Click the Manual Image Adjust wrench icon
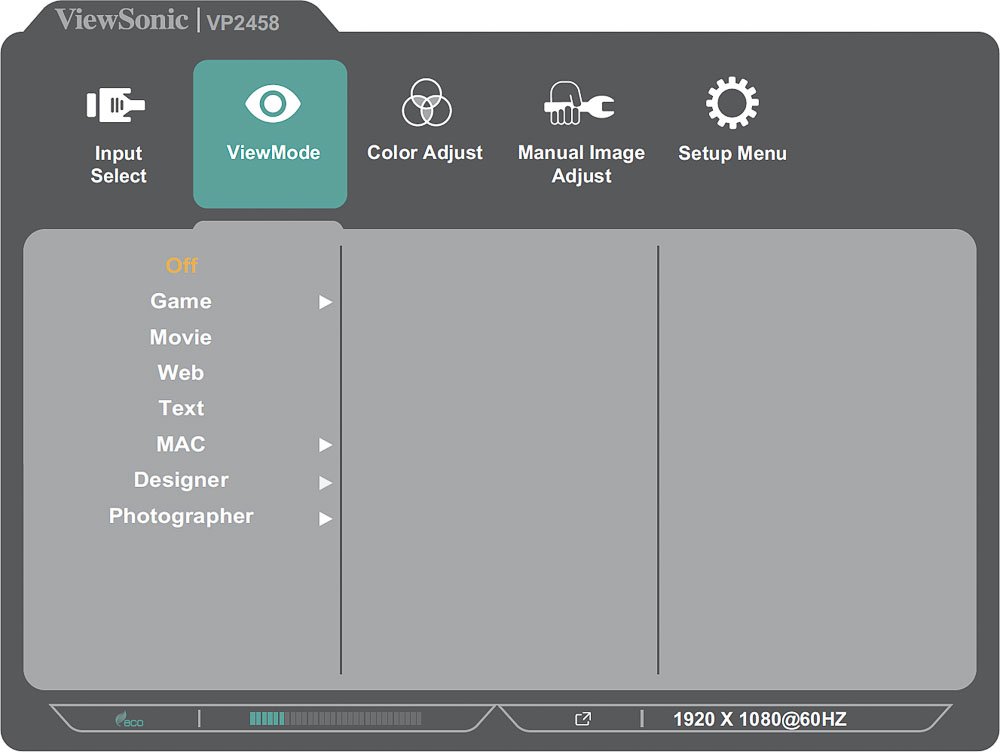The image size is (1000, 752). (x=580, y=104)
